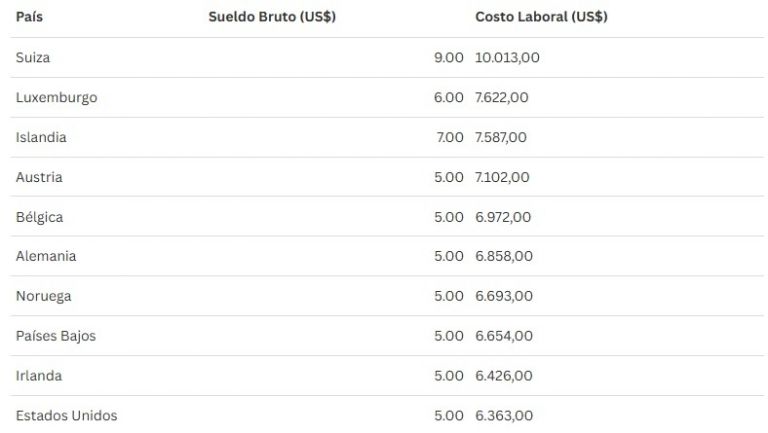Select the Irlanda country cell
This screenshot has width=768, height=433.
(x=39, y=376)
